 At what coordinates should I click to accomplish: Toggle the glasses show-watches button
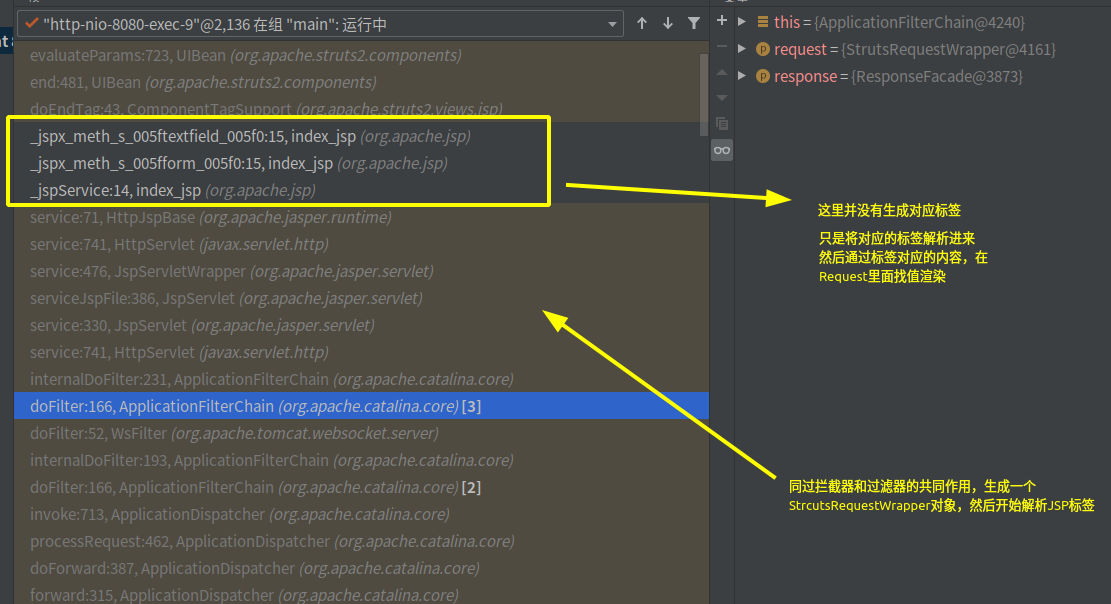[722, 150]
